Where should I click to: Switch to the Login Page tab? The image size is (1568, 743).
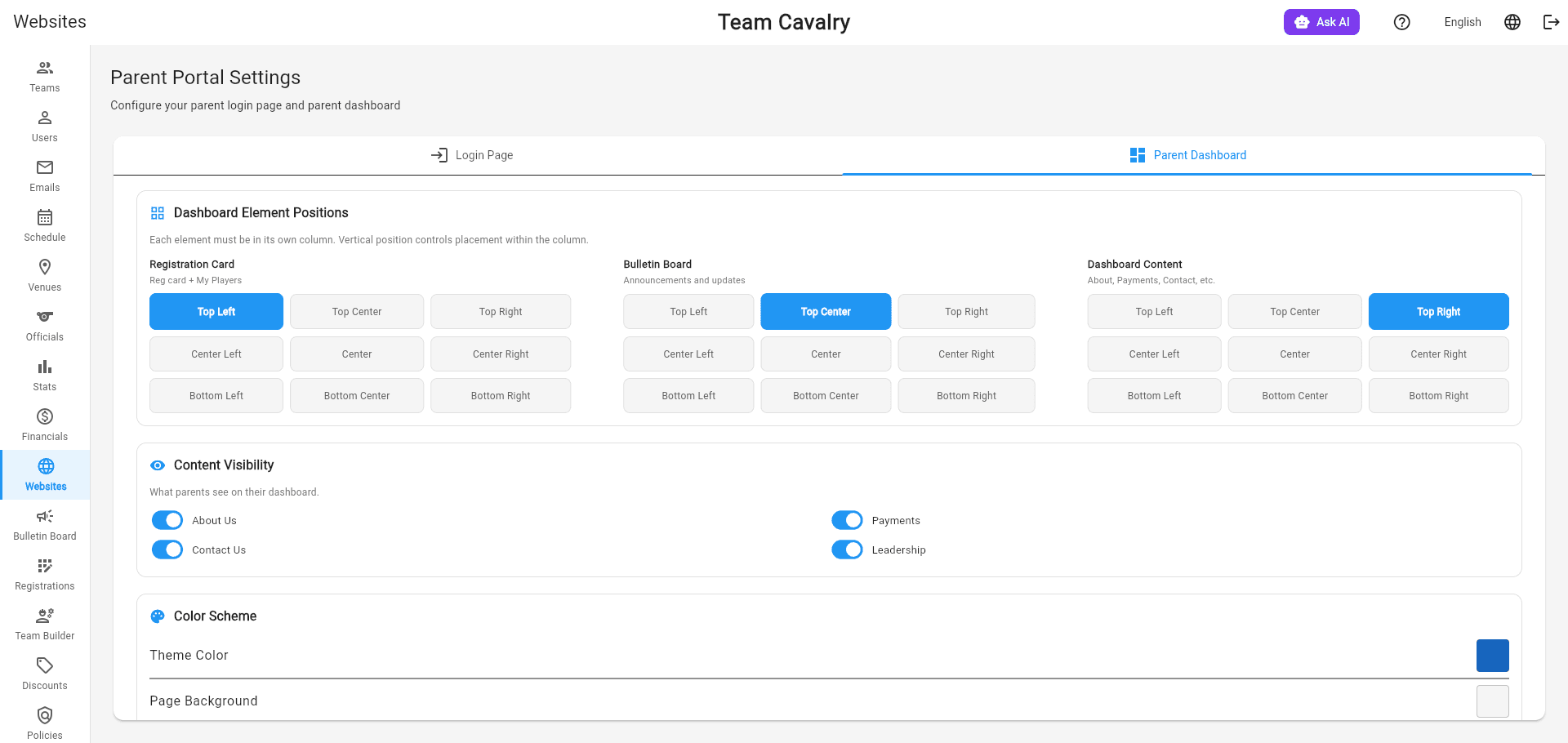pyautogui.click(x=472, y=155)
